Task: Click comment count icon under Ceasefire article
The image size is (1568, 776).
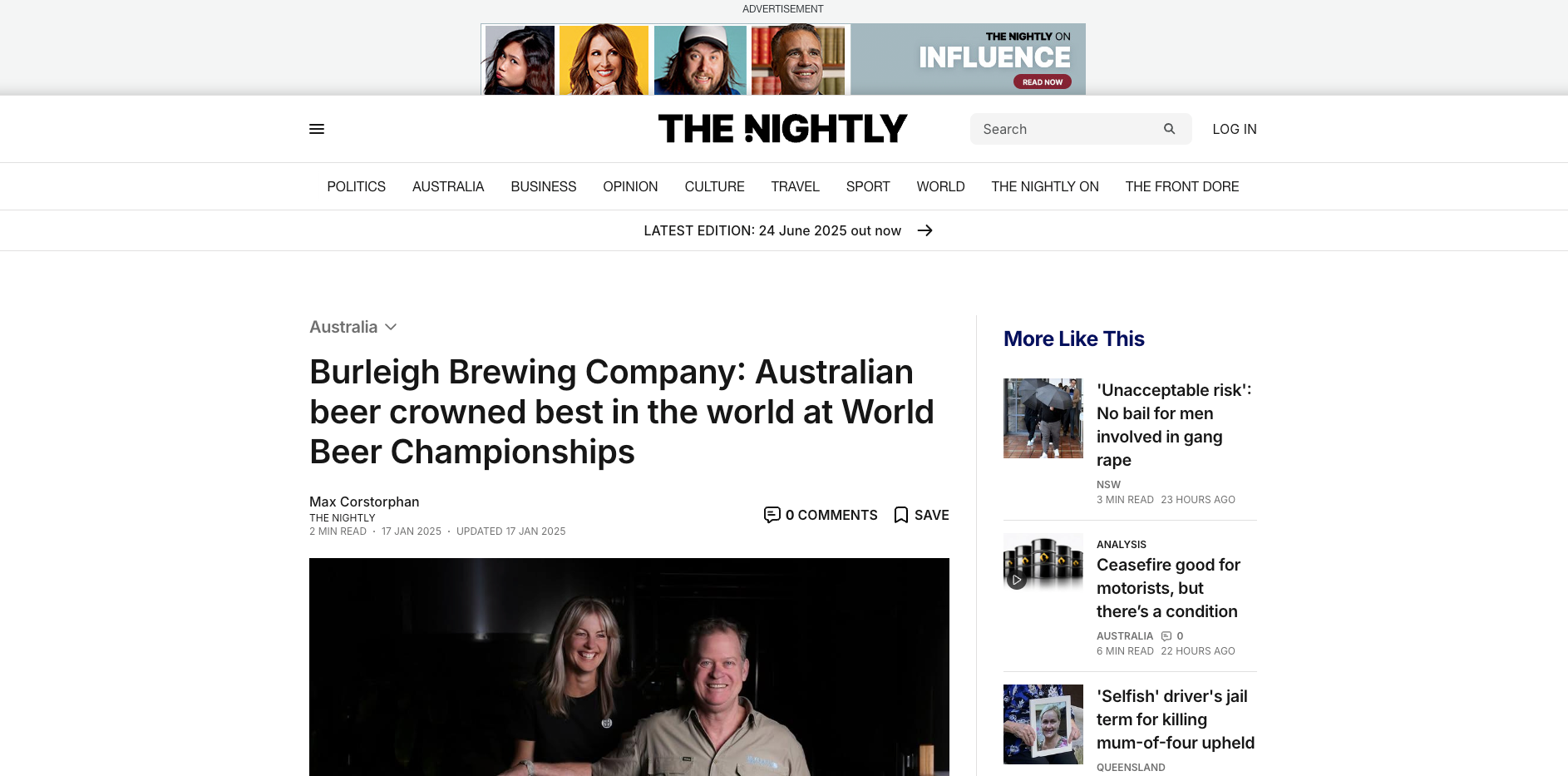Action: pos(1166,636)
